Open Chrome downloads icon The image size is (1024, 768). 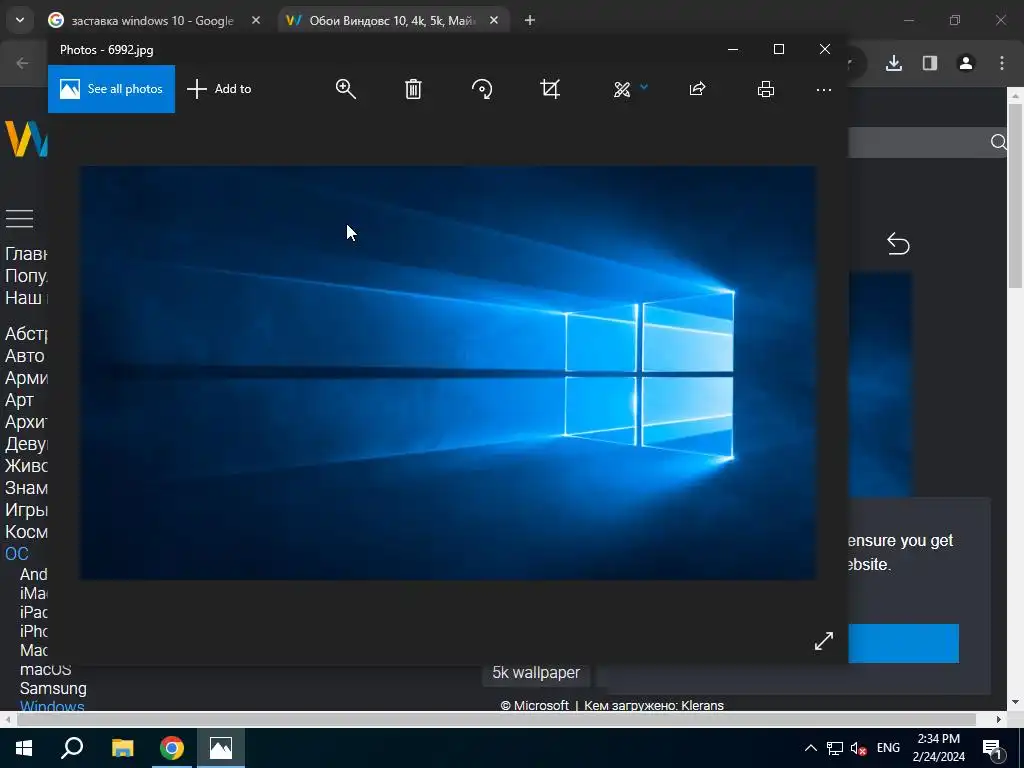tap(894, 63)
